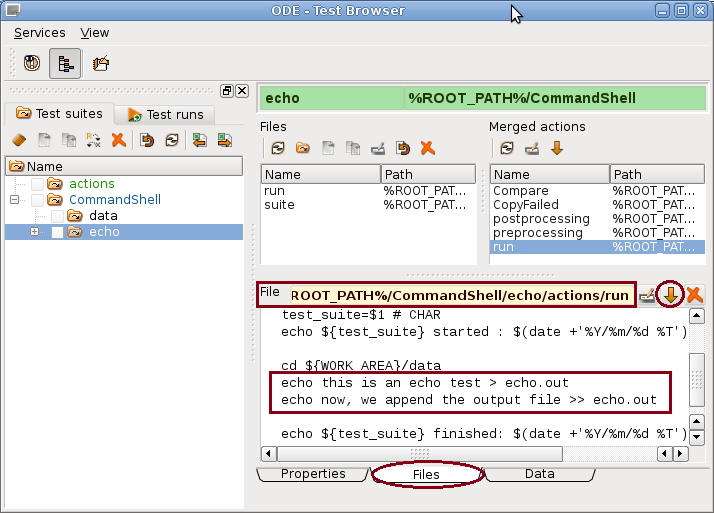714x513 pixels.
Task: Click the tree view icon in main toolbar
Action: pos(65,64)
